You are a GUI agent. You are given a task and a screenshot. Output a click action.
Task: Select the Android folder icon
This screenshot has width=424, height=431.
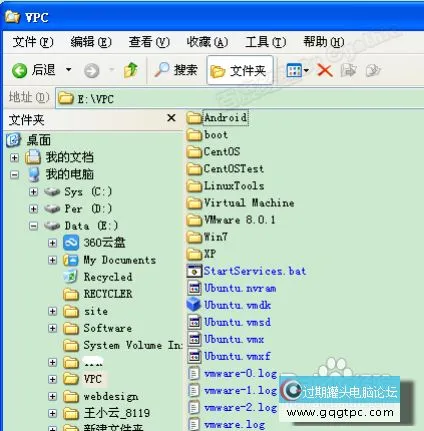194,118
